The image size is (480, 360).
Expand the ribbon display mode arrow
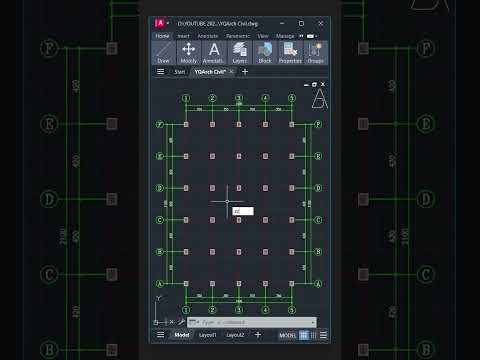(x=316, y=36)
